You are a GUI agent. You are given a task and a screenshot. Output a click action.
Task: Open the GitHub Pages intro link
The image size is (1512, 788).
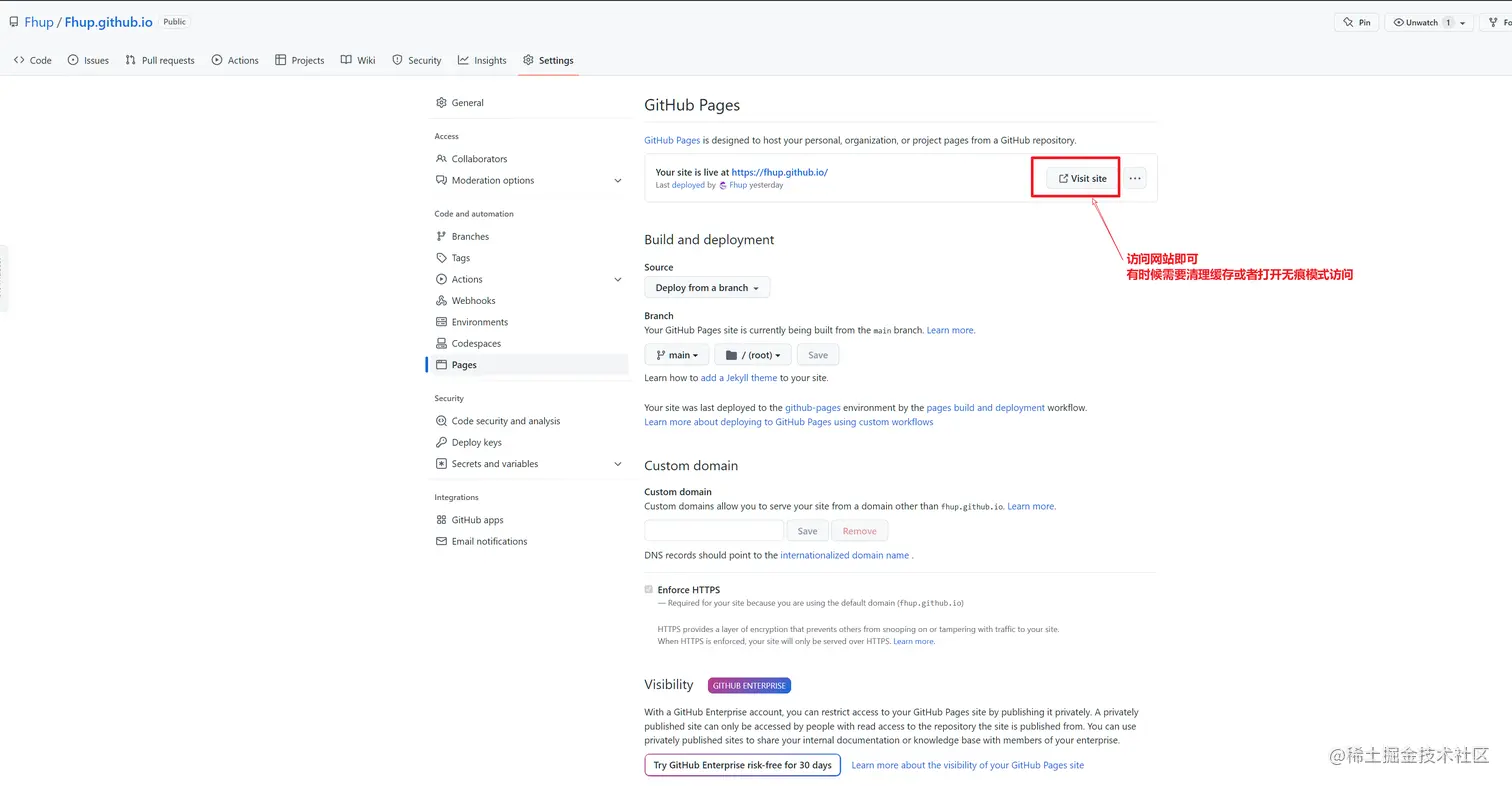tap(672, 140)
